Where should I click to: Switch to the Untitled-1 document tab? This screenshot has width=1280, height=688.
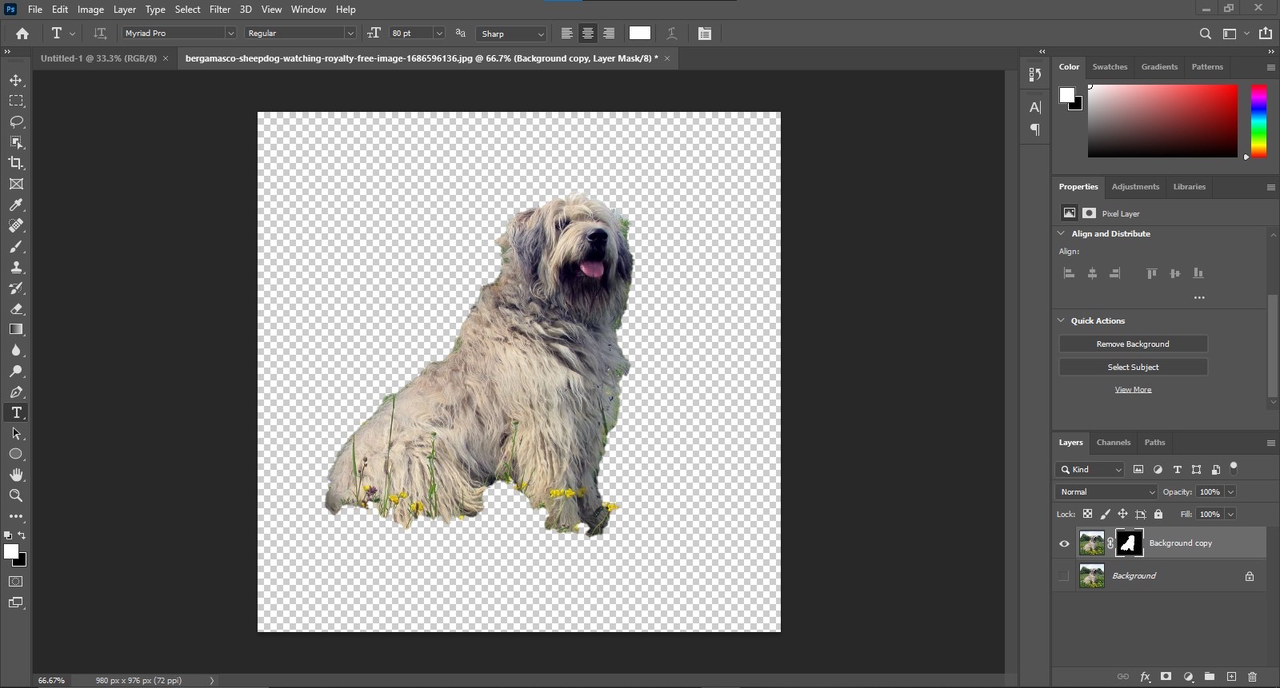tap(98, 58)
